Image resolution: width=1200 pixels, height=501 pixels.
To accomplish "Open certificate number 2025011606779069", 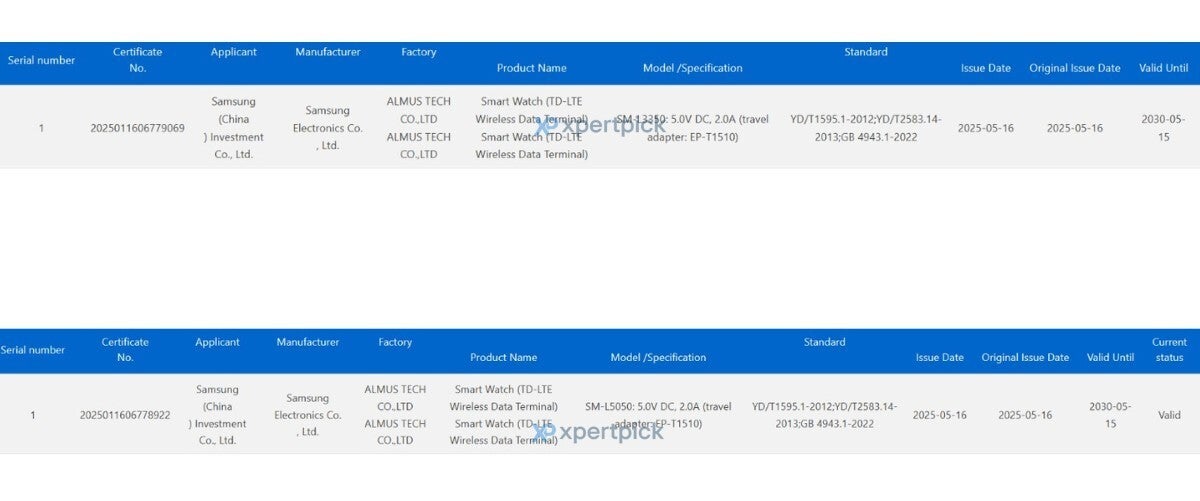I will tap(137, 128).
